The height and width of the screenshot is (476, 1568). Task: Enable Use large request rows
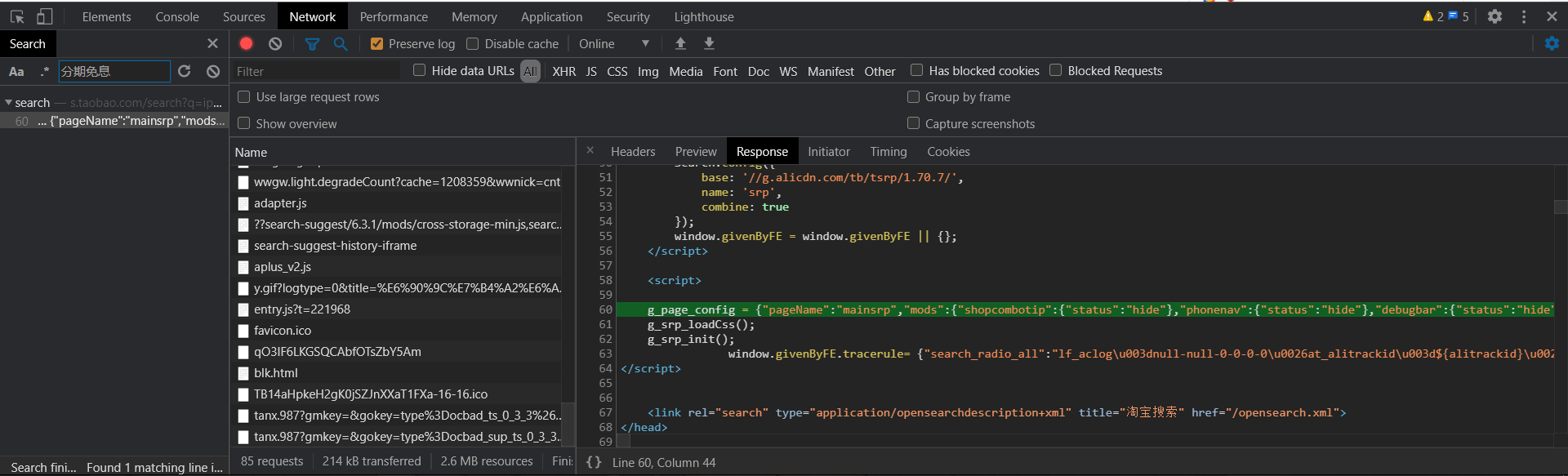(243, 97)
